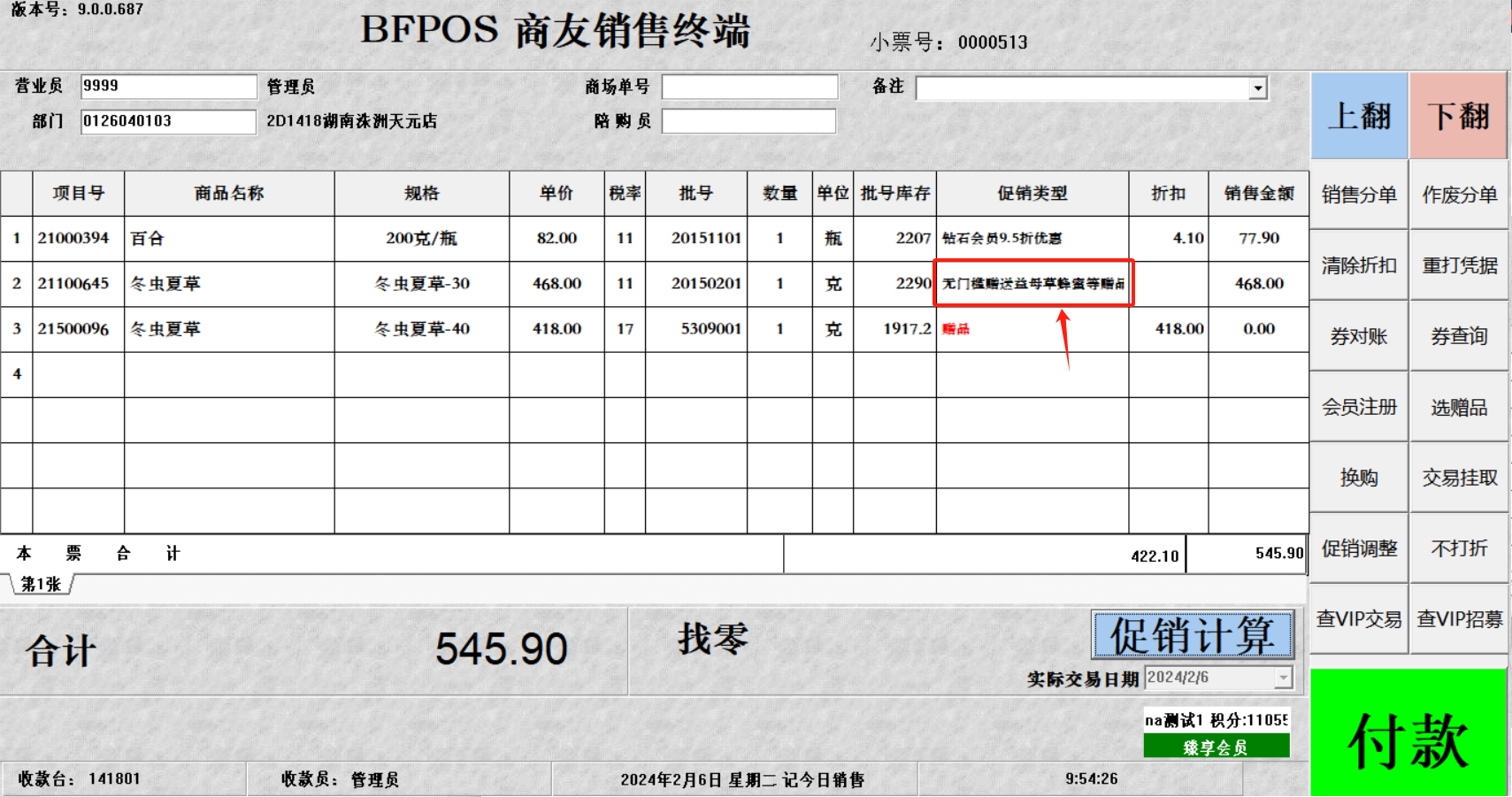
Task: Open 交易挂取 hold/retrieve transaction
Action: [1458, 478]
